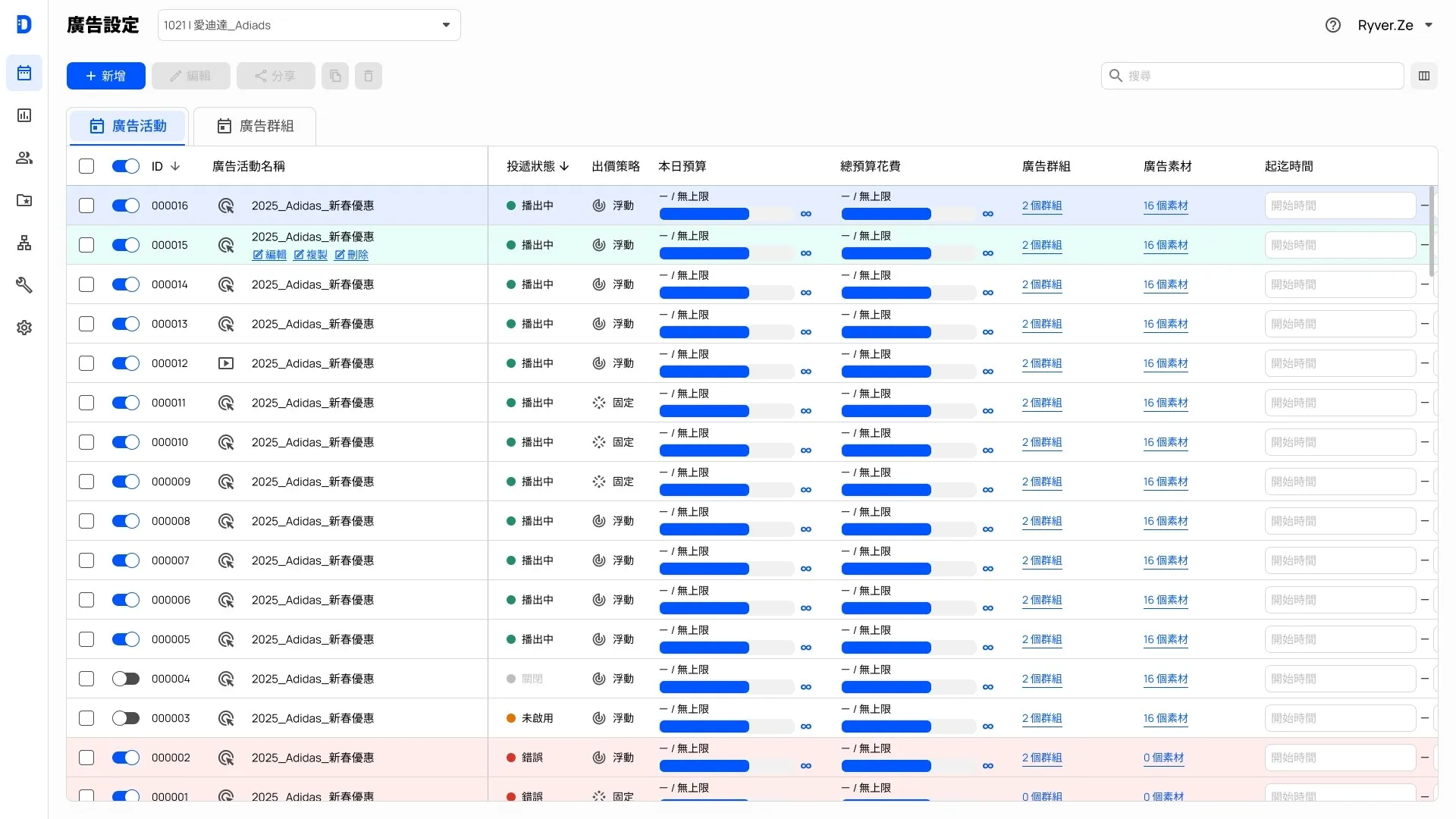1456x819 pixels.
Task: Open the reports chart icon in sidebar
Action: click(x=24, y=115)
